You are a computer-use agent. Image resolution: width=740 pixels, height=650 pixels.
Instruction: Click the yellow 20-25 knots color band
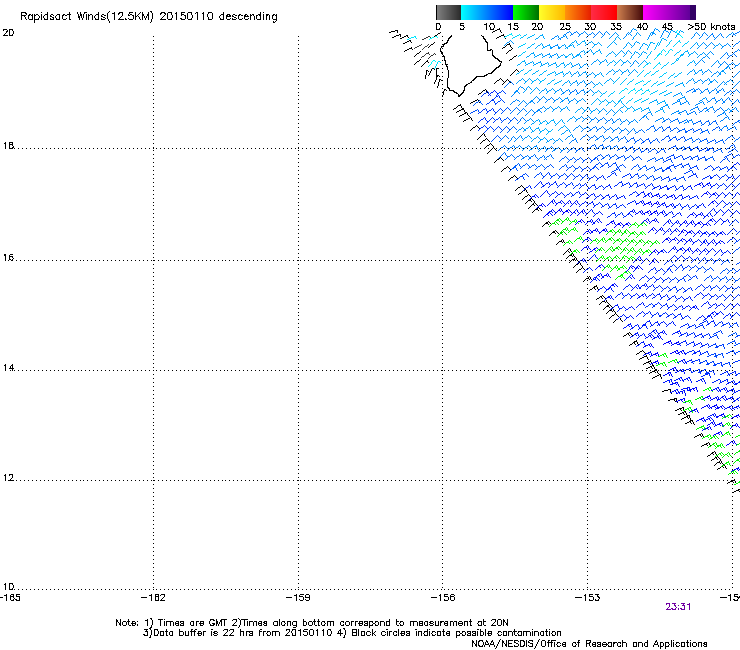(x=552, y=12)
